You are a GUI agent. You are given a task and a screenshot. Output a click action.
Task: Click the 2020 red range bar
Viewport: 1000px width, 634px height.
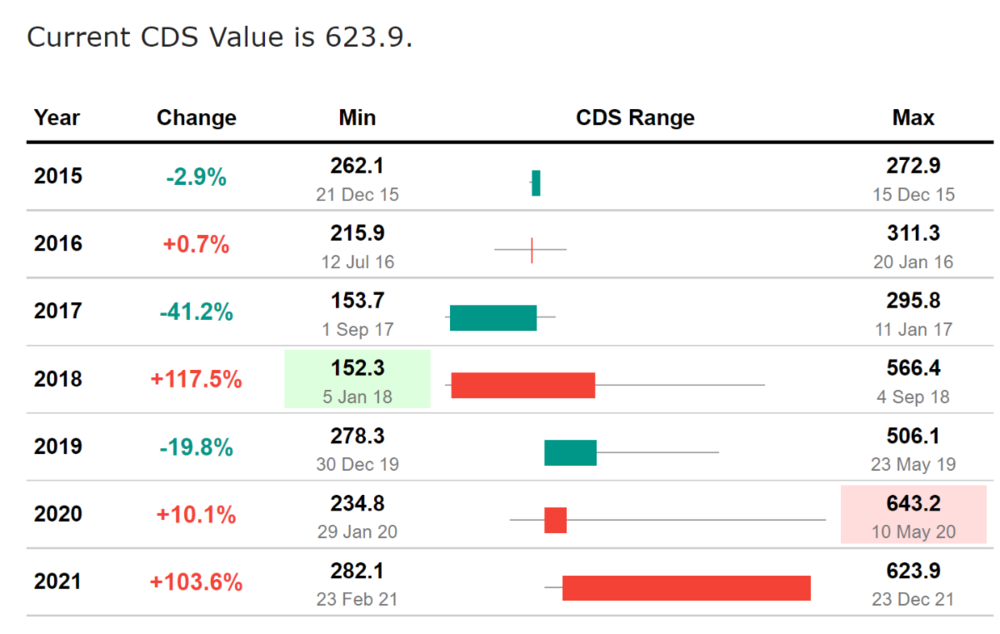coord(555,520)
